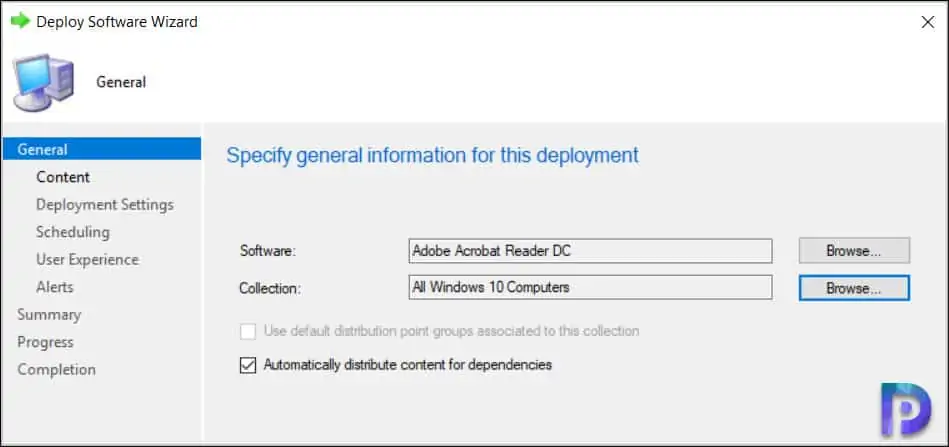
Task: Select the General step in the sidebar
Action: tap(102, 149)
